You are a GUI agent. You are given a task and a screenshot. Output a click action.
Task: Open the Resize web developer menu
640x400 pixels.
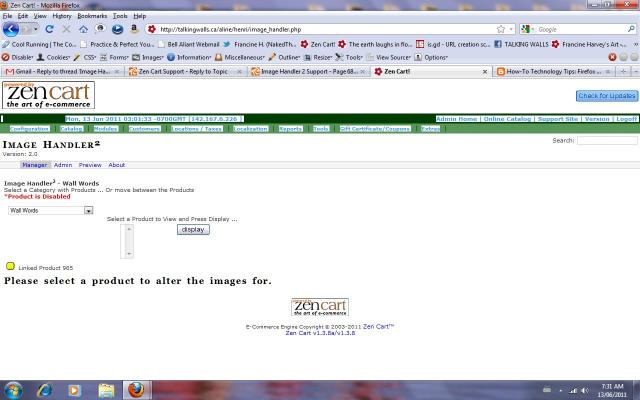tap(318, 58)
